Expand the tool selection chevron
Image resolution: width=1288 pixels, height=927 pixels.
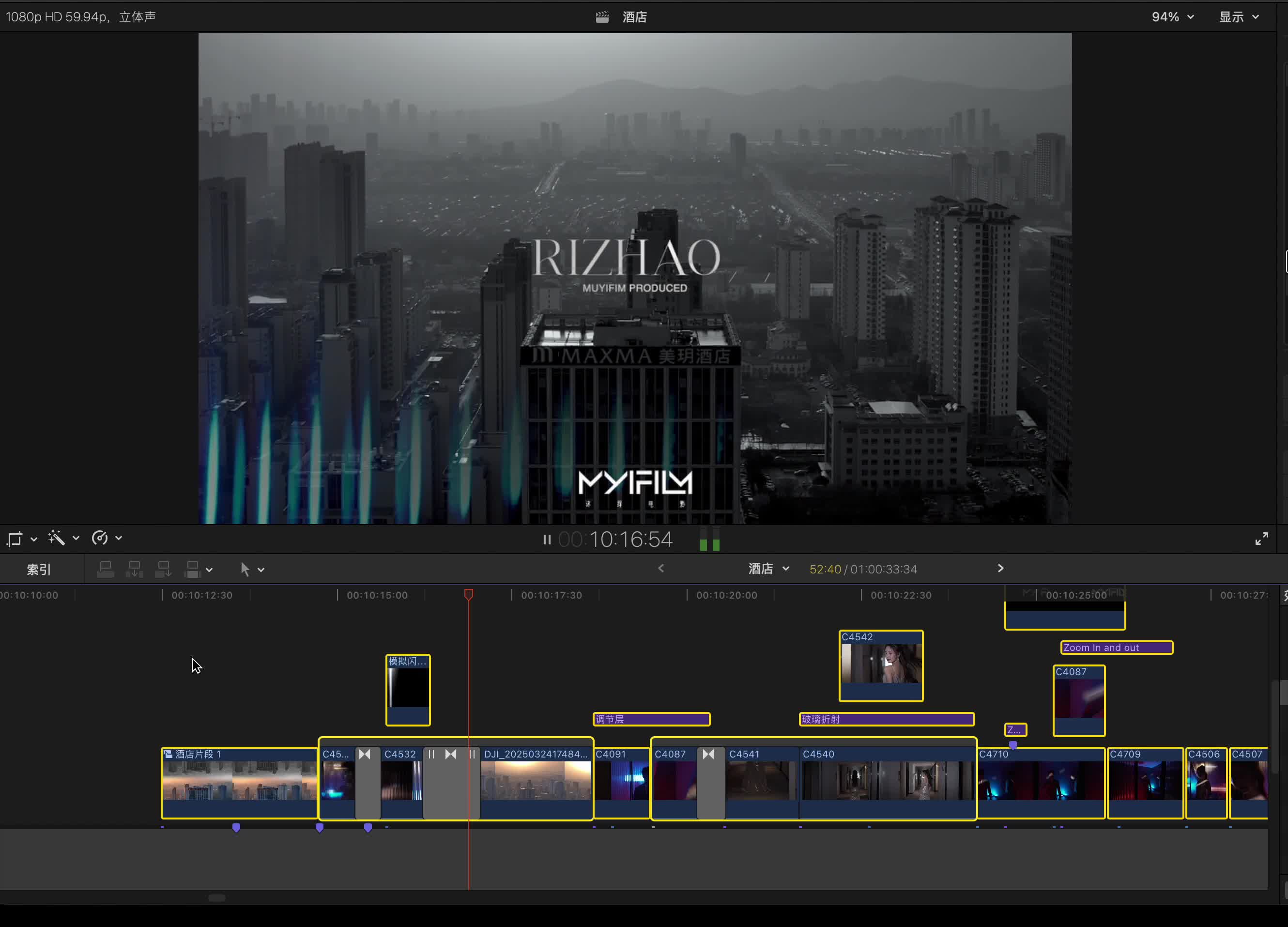pos(261,570)
